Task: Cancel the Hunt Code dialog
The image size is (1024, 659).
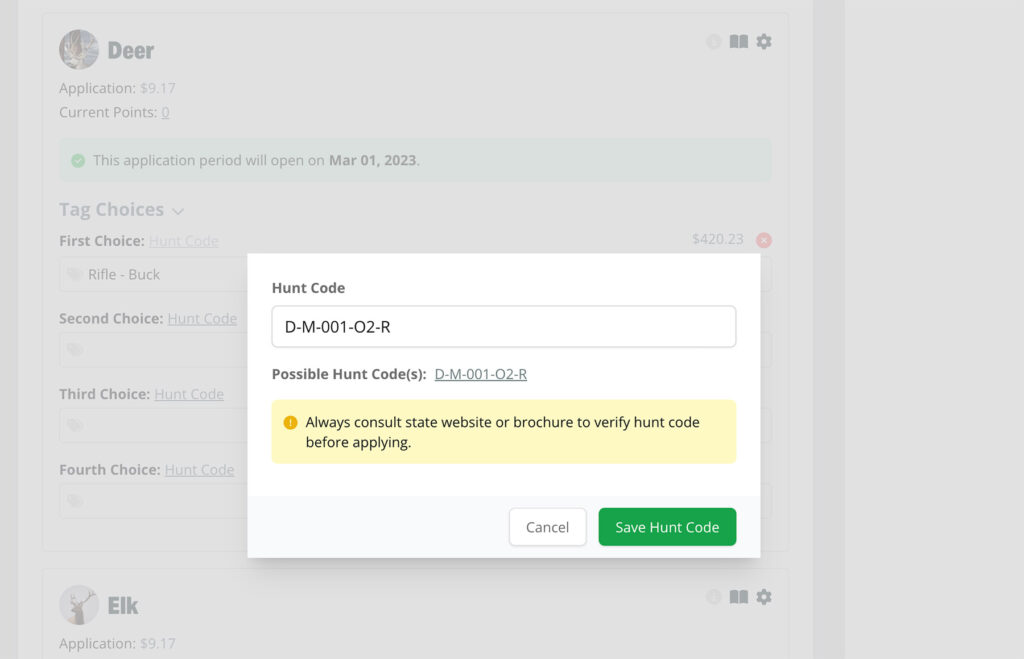Action: (x=547, y=527)
